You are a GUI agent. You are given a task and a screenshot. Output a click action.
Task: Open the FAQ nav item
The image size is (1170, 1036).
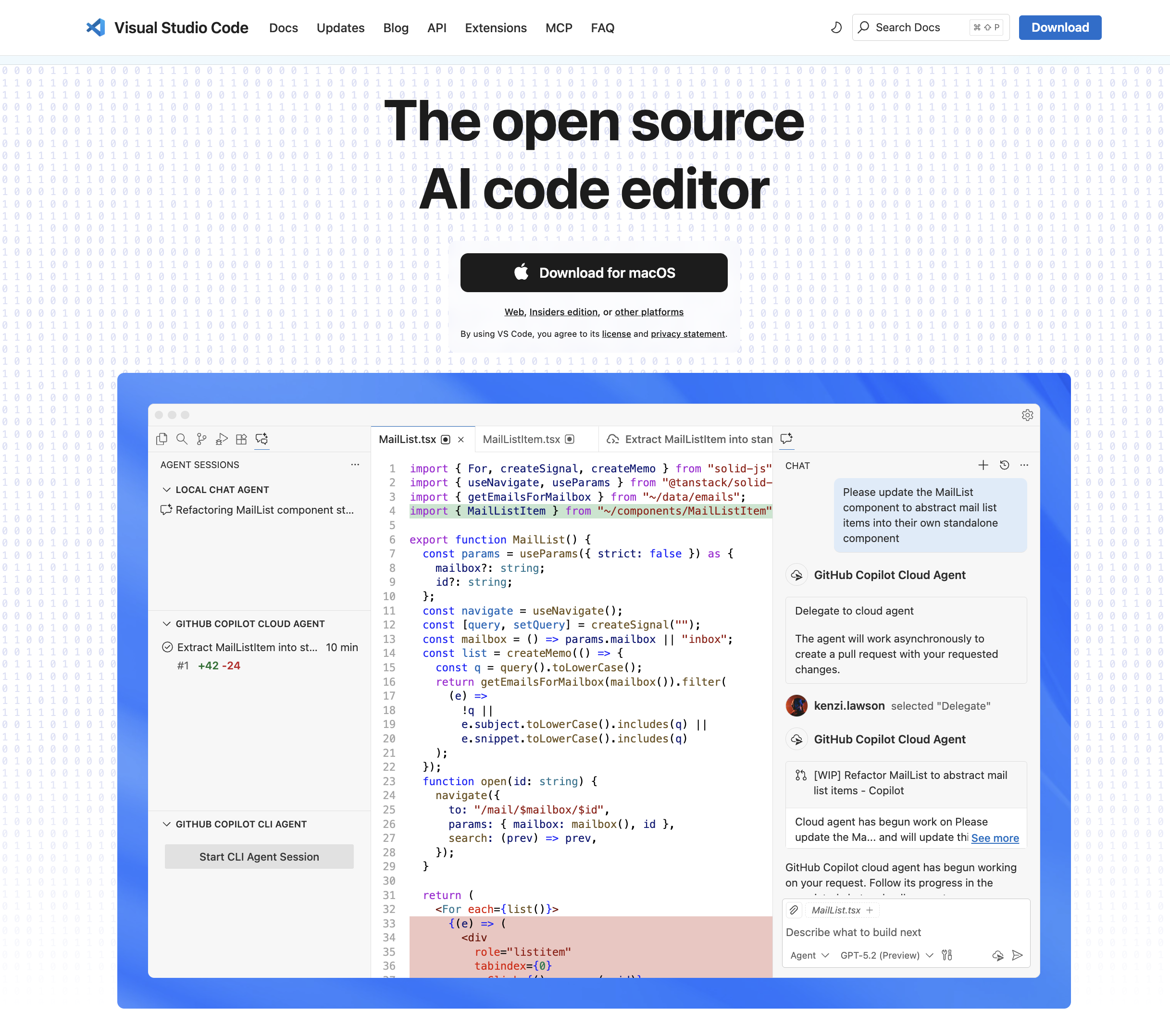(x=602, y=27)
